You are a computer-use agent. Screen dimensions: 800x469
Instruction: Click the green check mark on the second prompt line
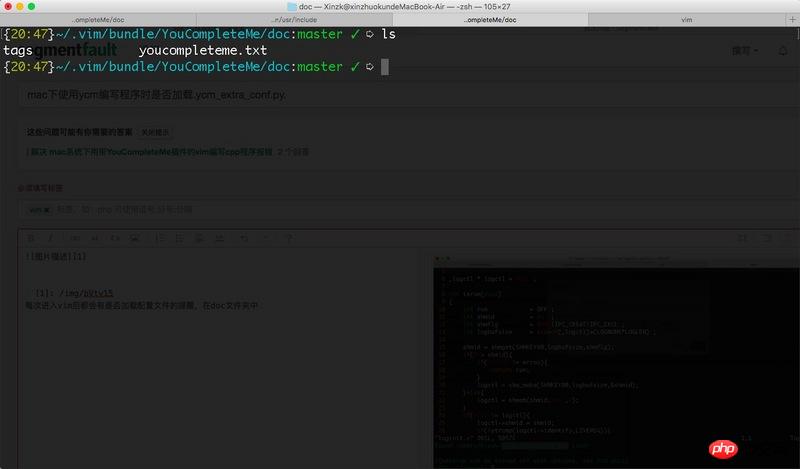[x=355, y=67]
